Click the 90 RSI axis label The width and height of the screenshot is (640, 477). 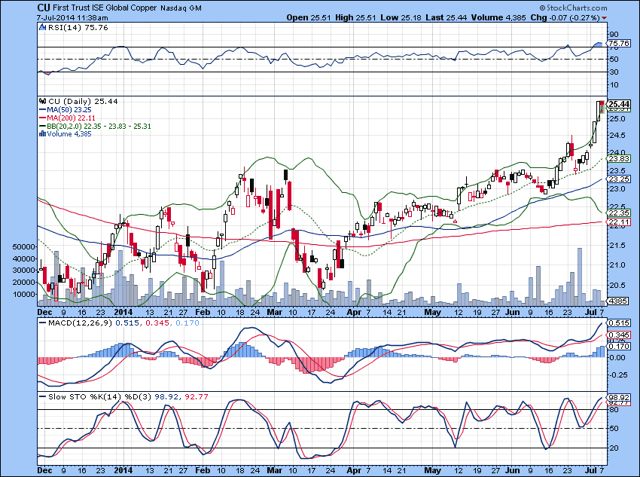click(x=613, y=34)
